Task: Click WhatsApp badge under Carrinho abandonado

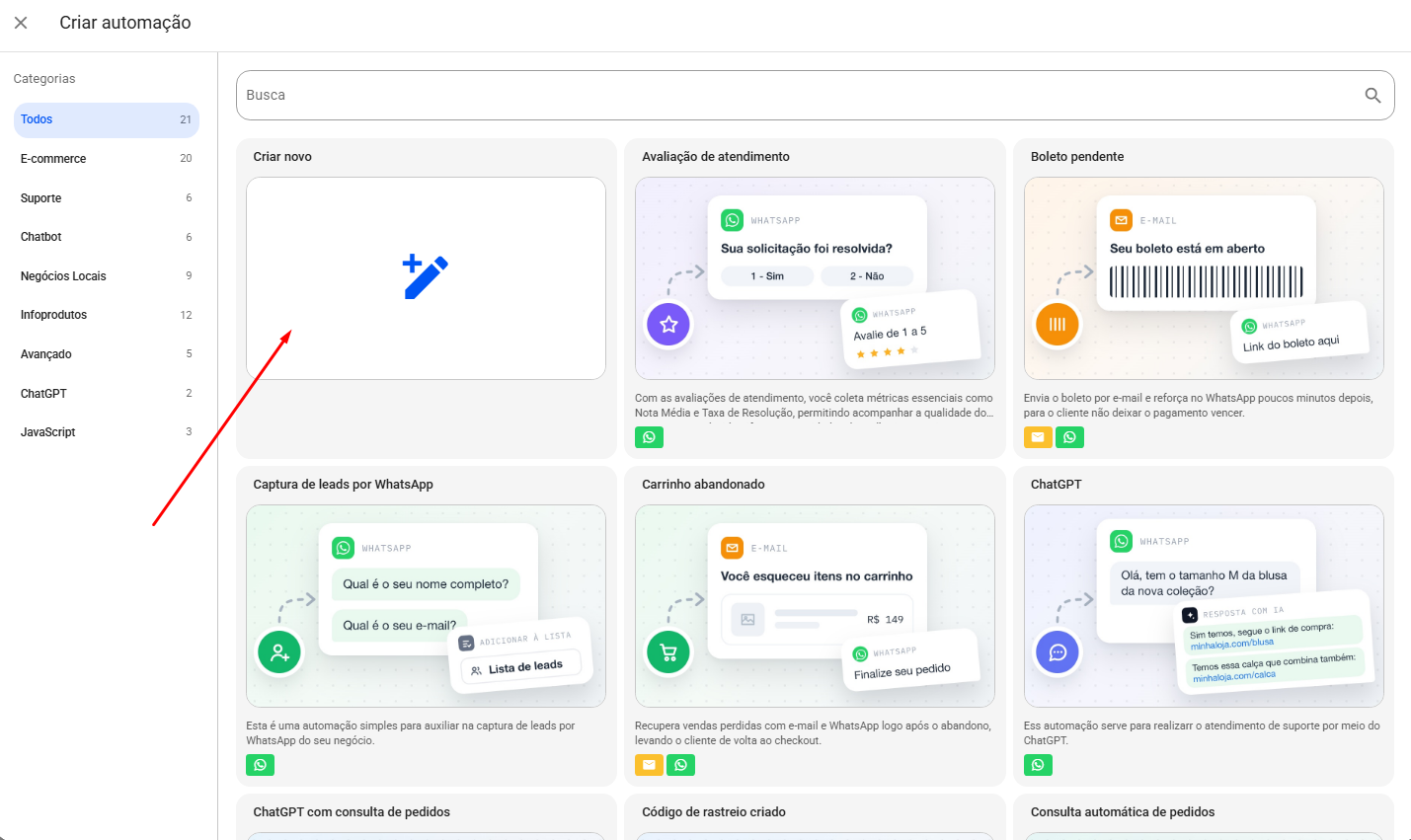Action: 680,765
